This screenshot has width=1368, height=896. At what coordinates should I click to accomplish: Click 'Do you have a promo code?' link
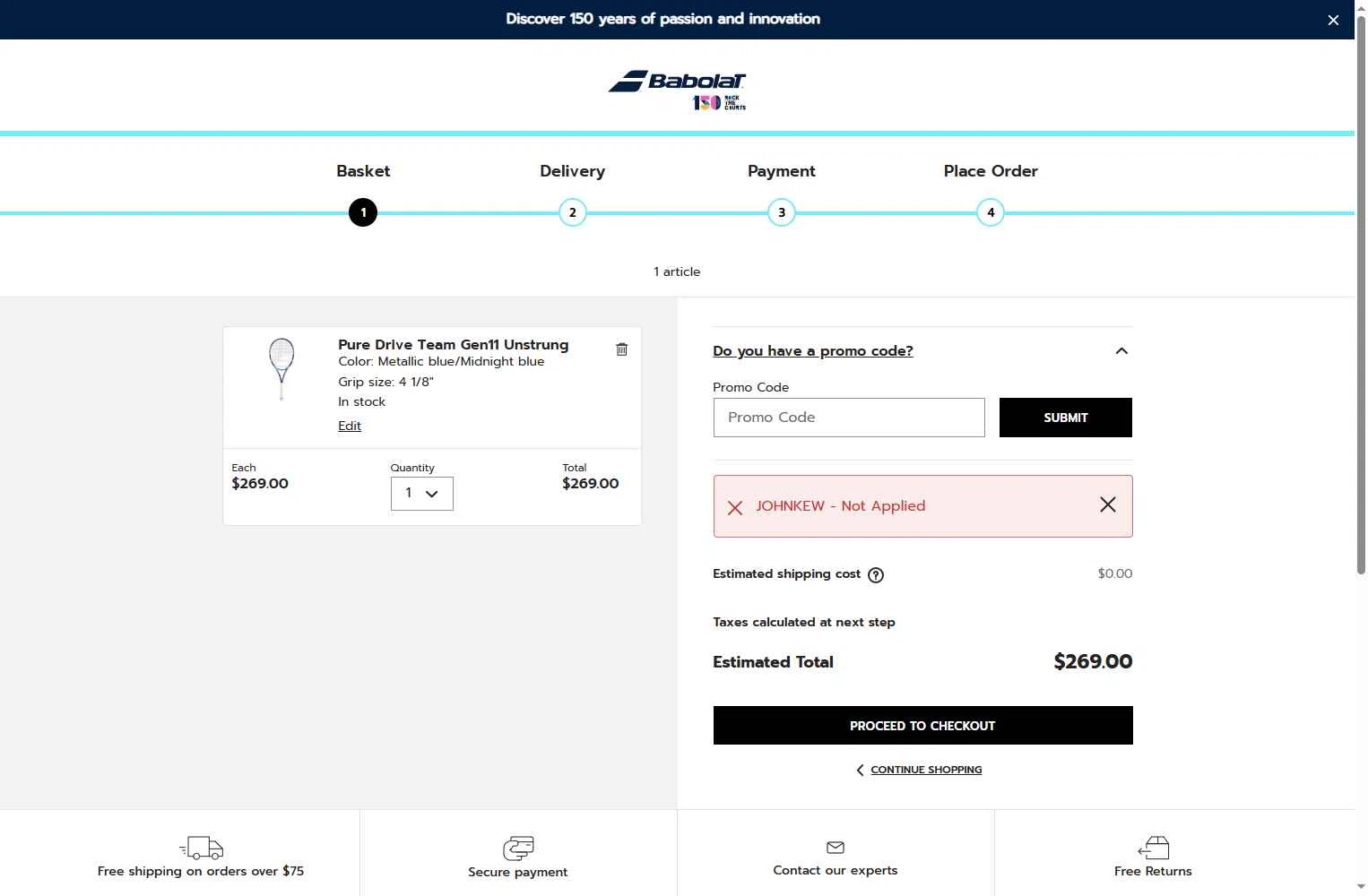tap(813, 350)
